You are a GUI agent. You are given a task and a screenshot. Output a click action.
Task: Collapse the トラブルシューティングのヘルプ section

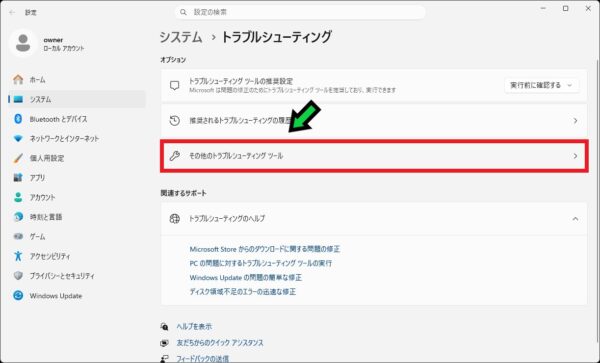[575, 219]
